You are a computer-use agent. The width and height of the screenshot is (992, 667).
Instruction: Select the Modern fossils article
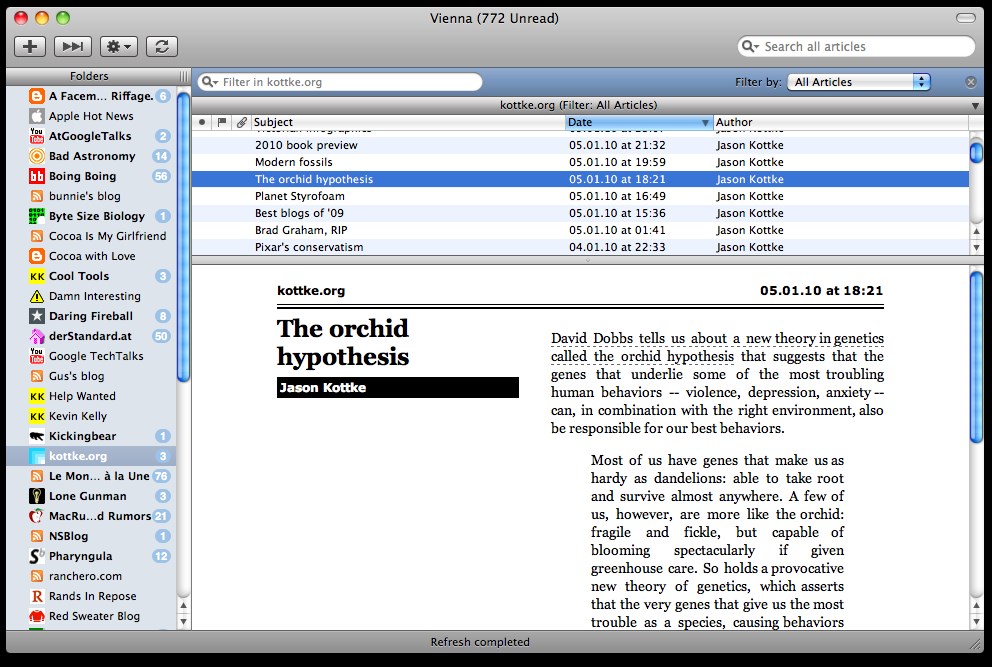click(x=580, y=162)
